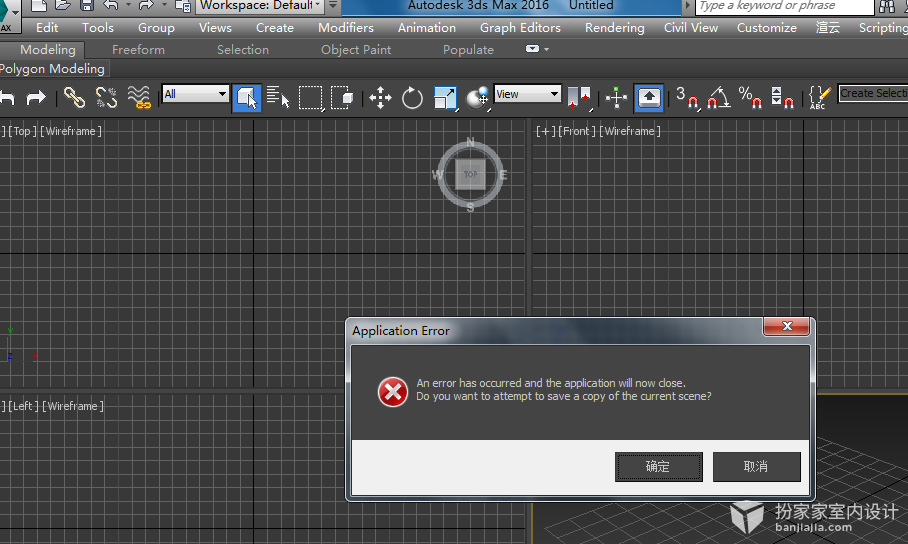Screen dimensions: 908x544
Task: Click 取消 in Application Error dialog
Action: 756,467
